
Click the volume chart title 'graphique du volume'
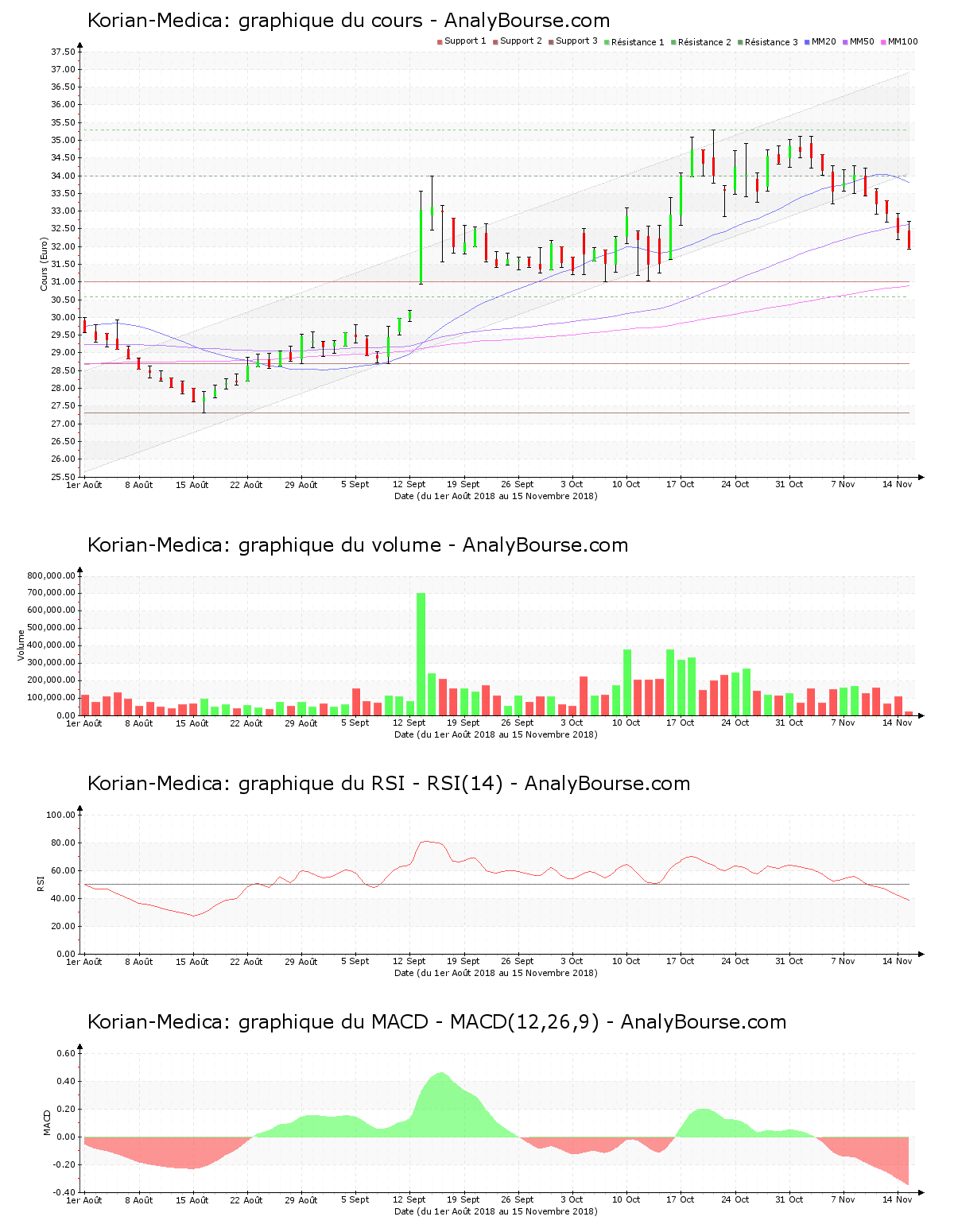[x=358, y=545]
